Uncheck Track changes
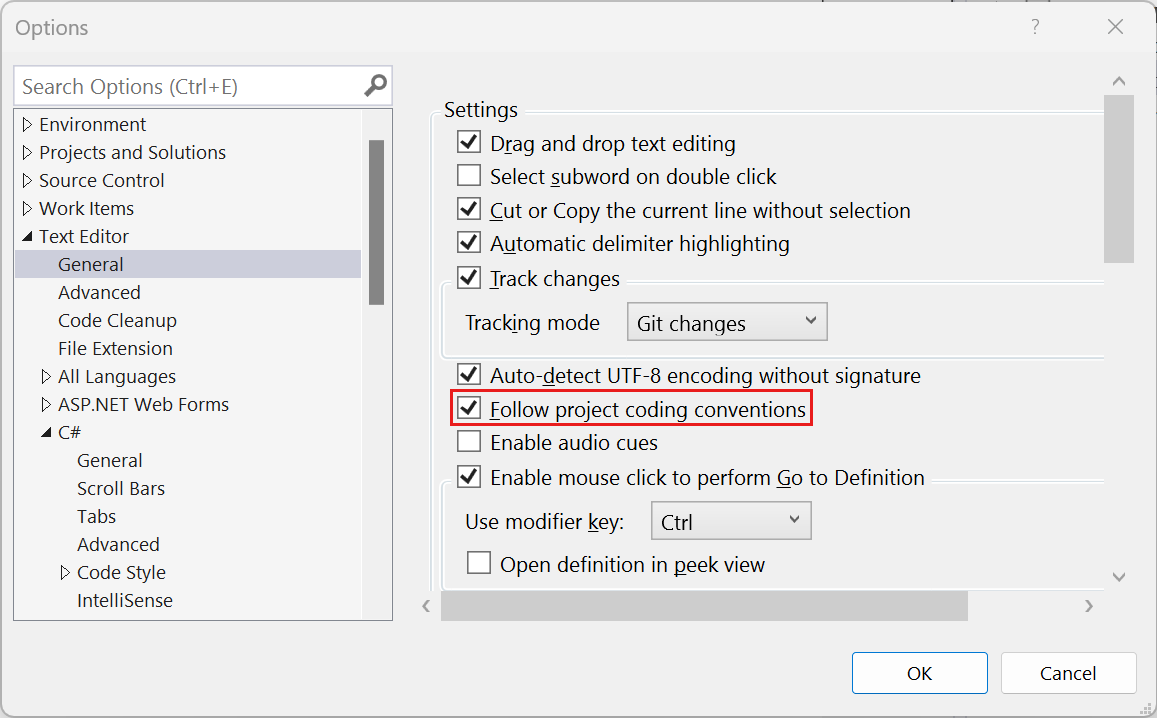Image resolution: width=1157 pixels, height=718 pixels. click(x=469, y=278)
